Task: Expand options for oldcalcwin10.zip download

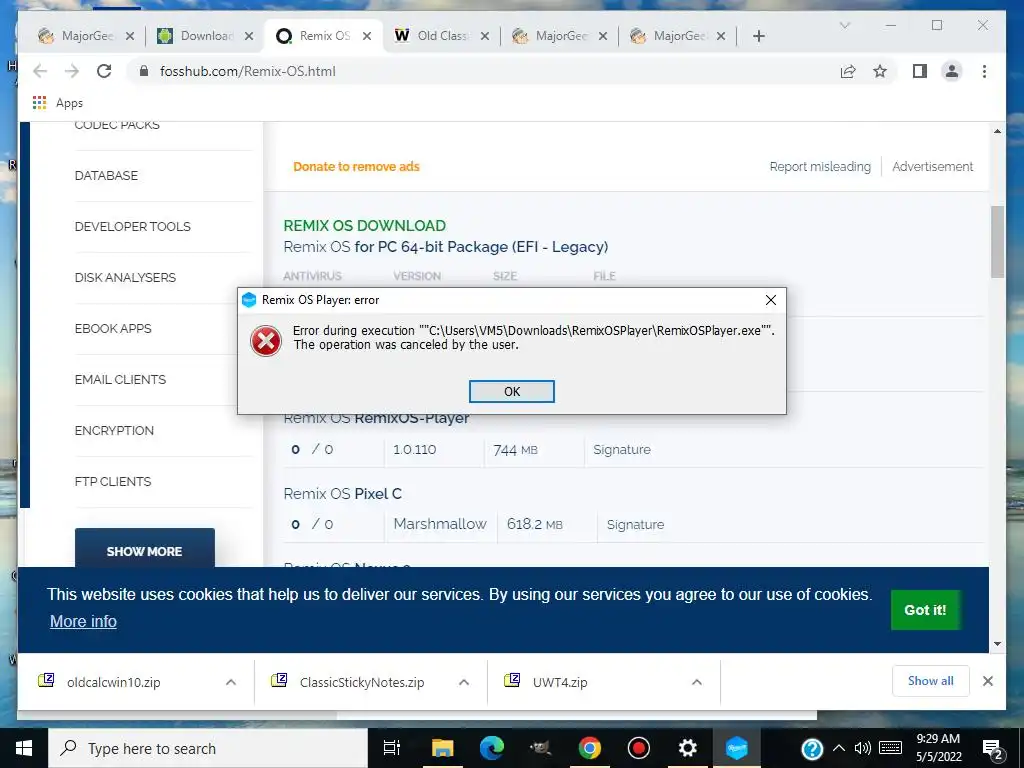Action: 231,682
